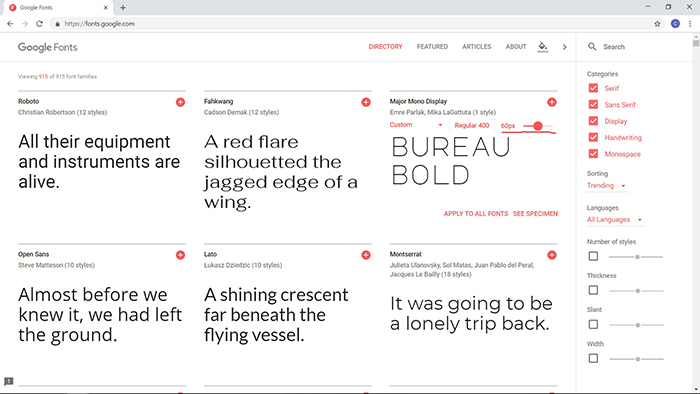700x394 pixels.
Task: Open the About tab
Action: 516,46
